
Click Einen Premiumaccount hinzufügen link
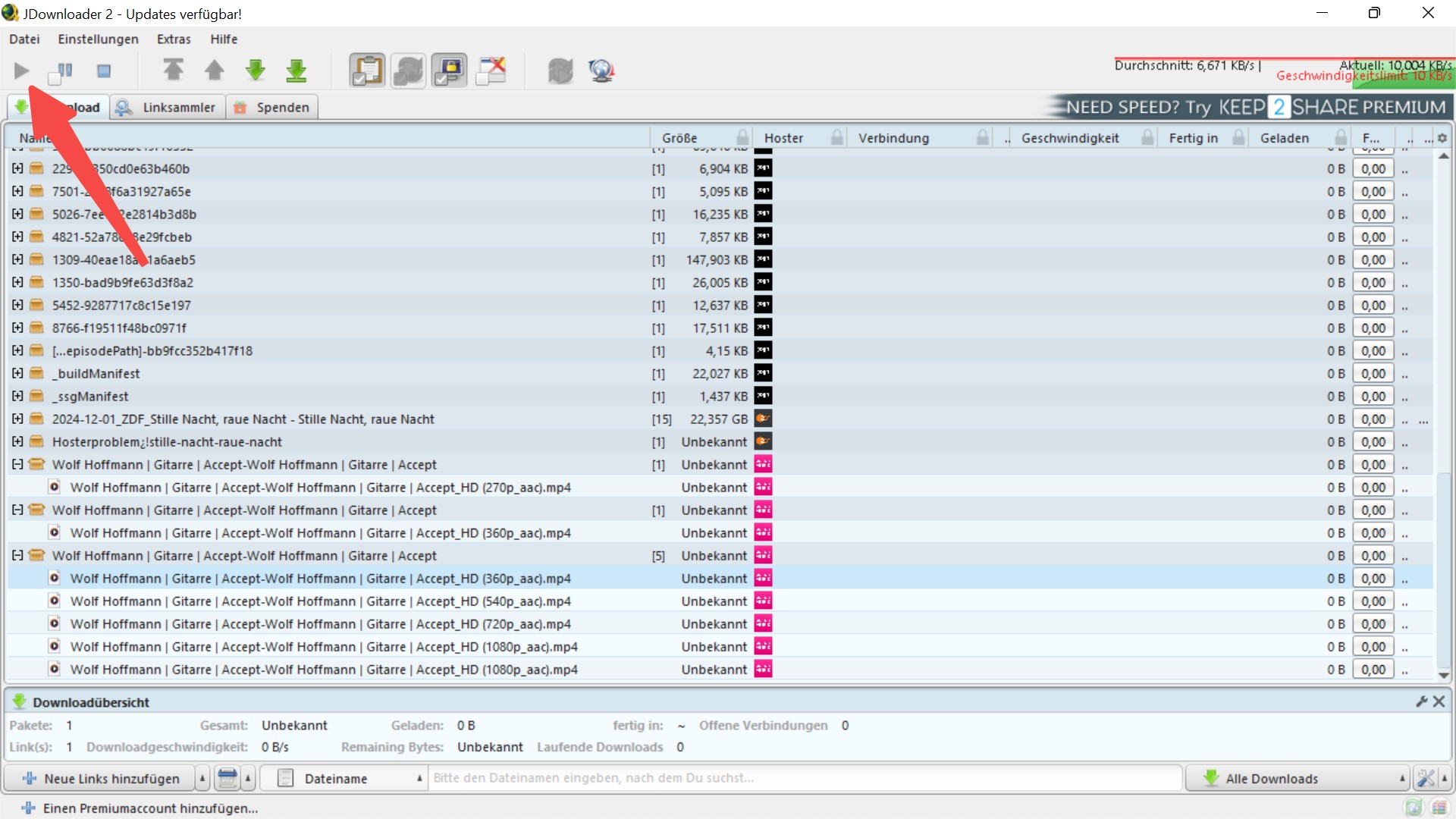pos(150,808)
